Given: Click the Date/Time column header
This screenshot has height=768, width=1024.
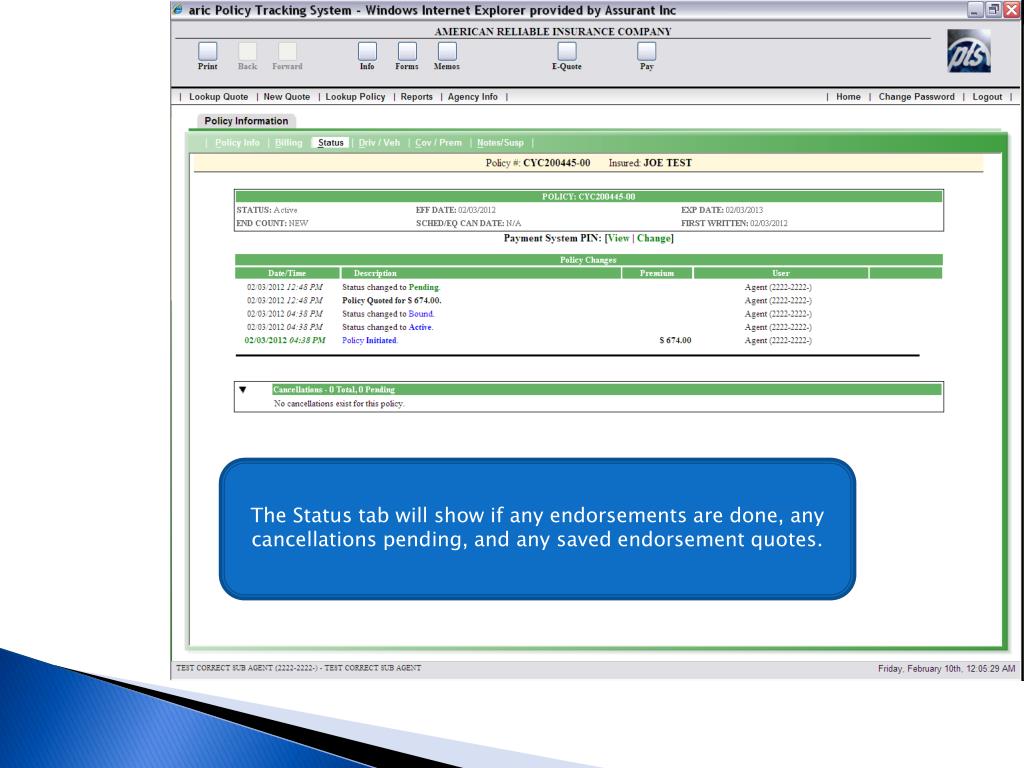Looking at the screenshot, I should pyautogui.click(x=287, y=273).
